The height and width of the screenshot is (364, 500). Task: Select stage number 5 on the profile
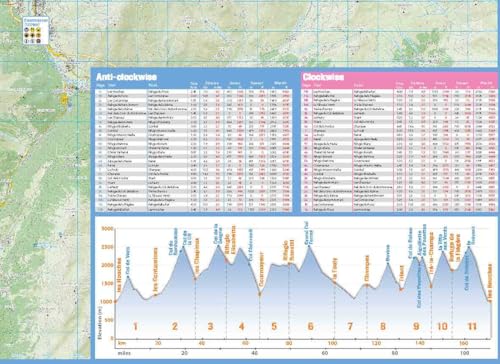tap(274, 326)
